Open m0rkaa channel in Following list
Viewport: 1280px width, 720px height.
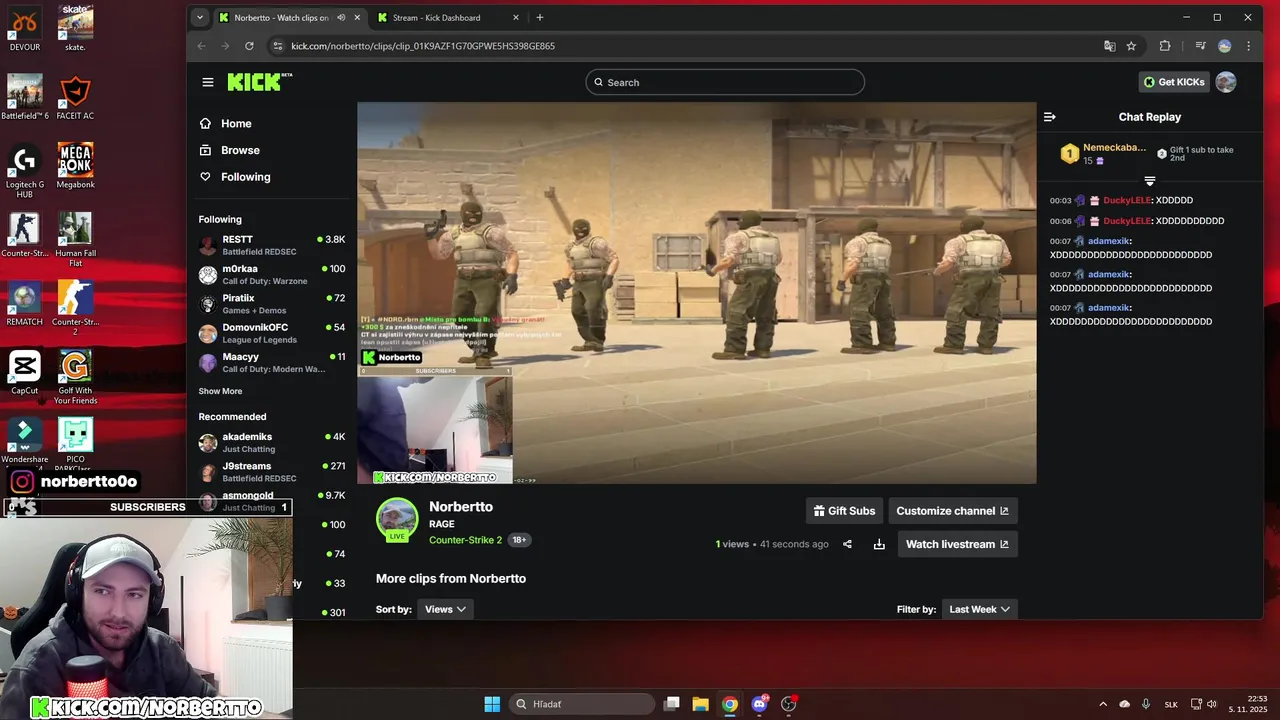click(x=272, y=275)
